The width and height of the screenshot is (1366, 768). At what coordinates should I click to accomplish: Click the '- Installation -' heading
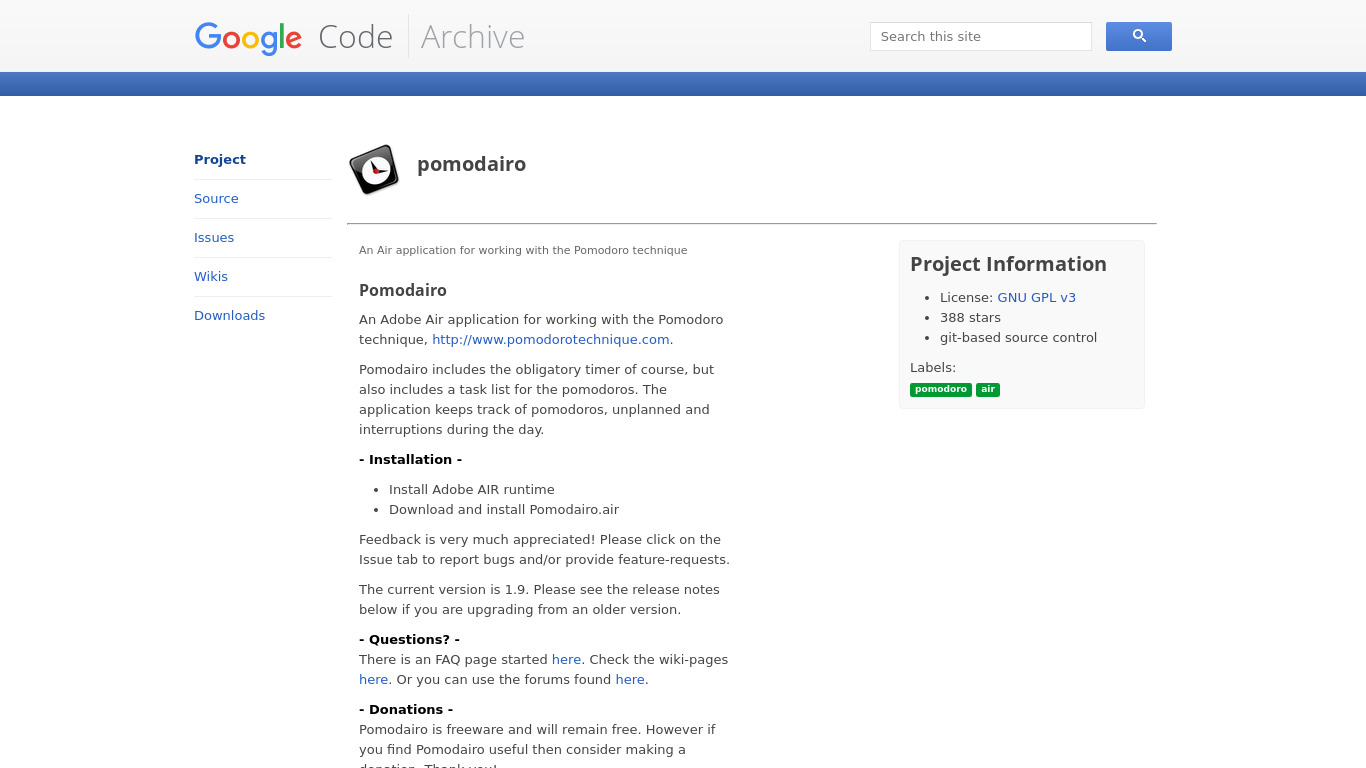410,460
